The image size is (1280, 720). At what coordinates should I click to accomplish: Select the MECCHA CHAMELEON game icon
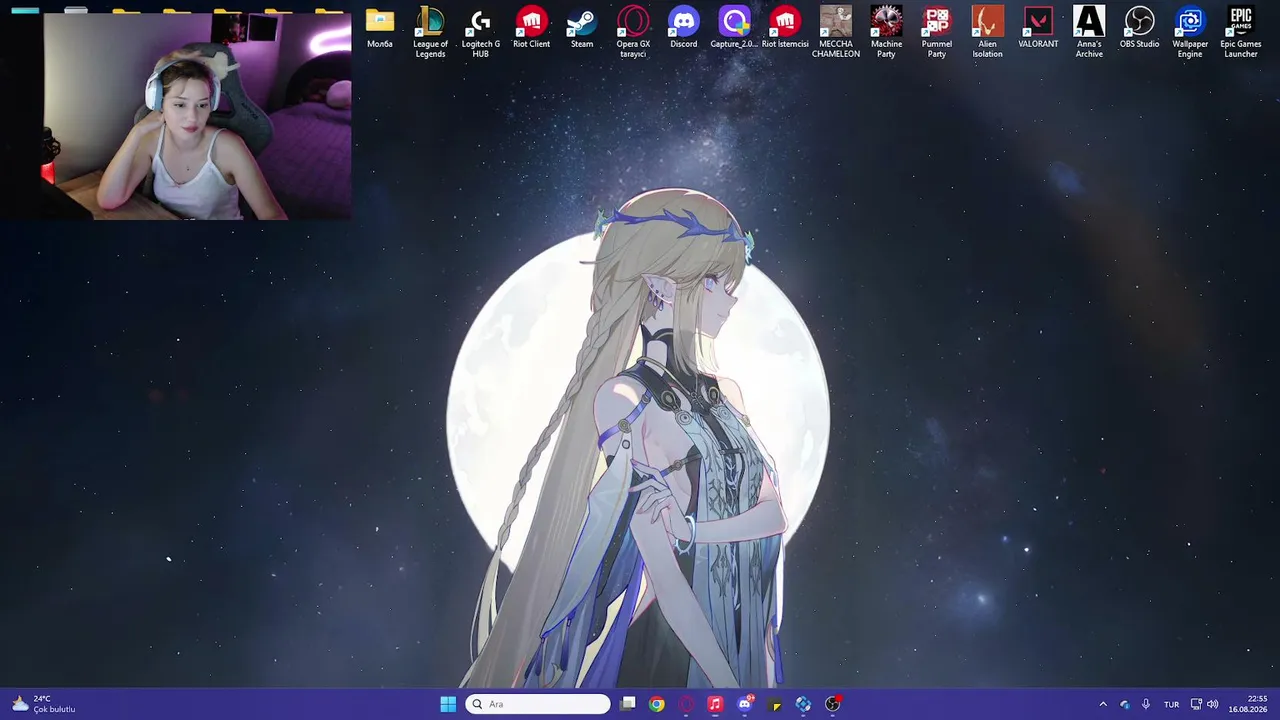coord(836,32)
